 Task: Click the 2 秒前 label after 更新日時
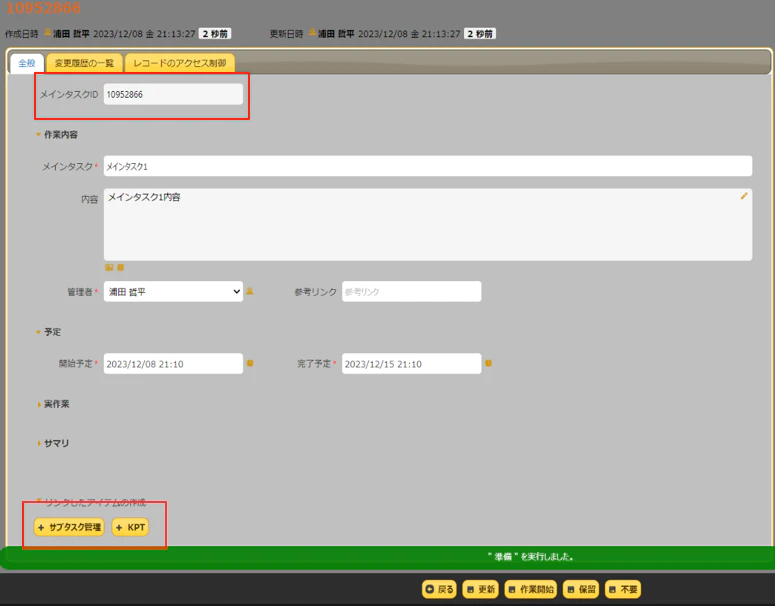[480, 34]
